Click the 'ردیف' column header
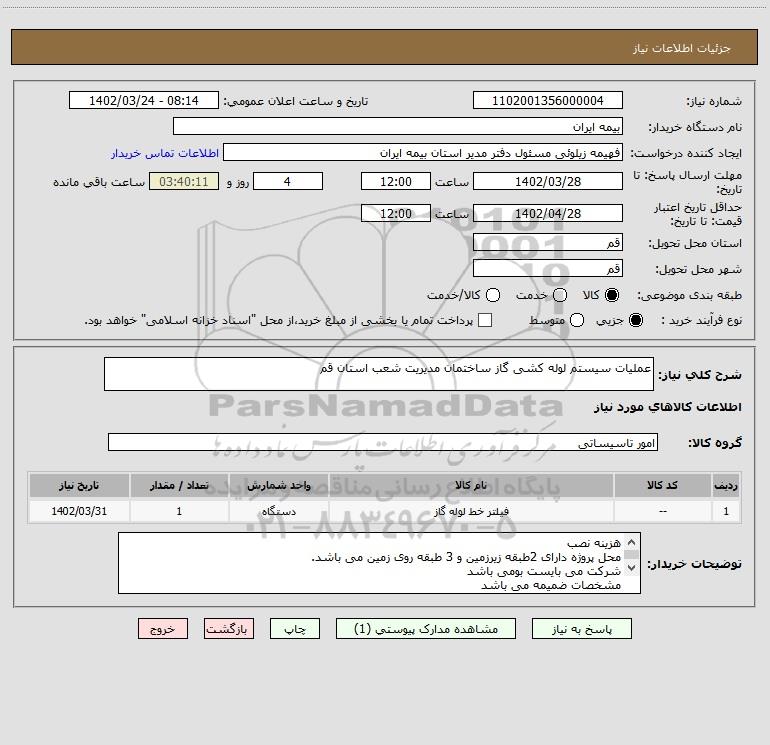The width and height of the screenshot is (770, 745). point(726,485)
